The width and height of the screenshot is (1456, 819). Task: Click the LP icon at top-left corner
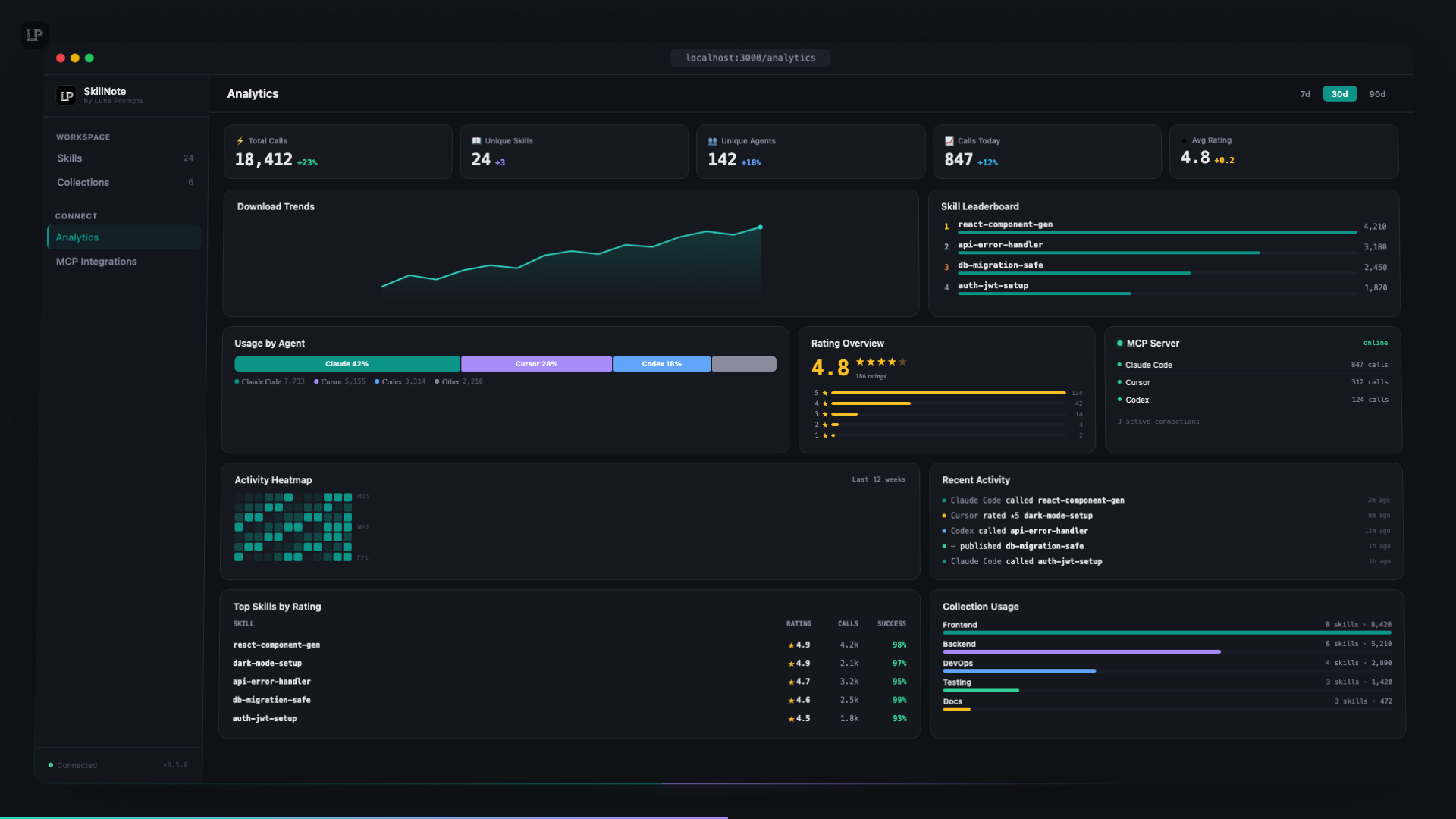[x=35, y=35]
